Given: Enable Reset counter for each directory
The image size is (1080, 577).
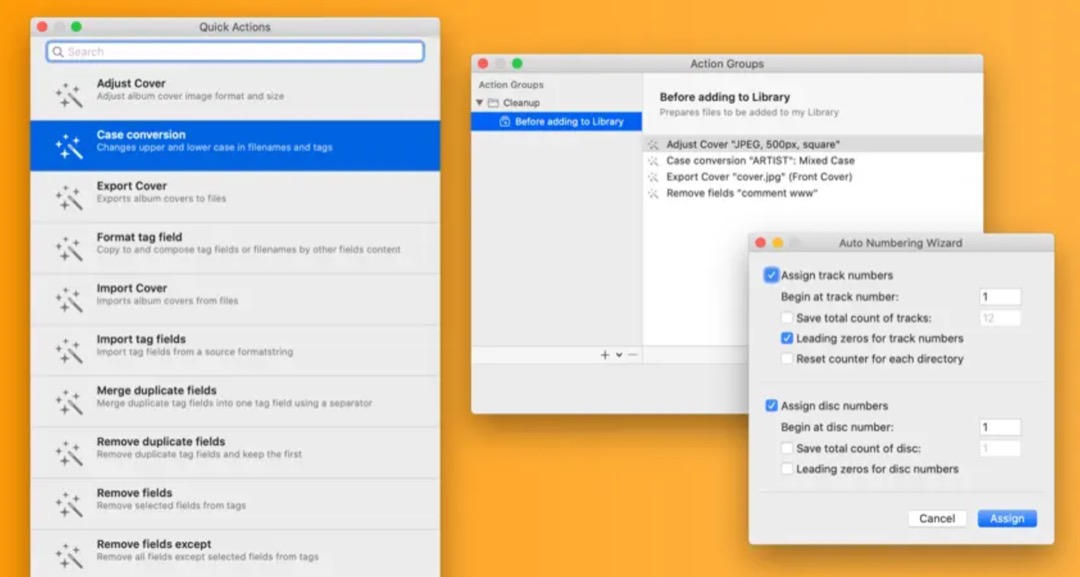Looking at the screenshot, I should coord(788,359).
